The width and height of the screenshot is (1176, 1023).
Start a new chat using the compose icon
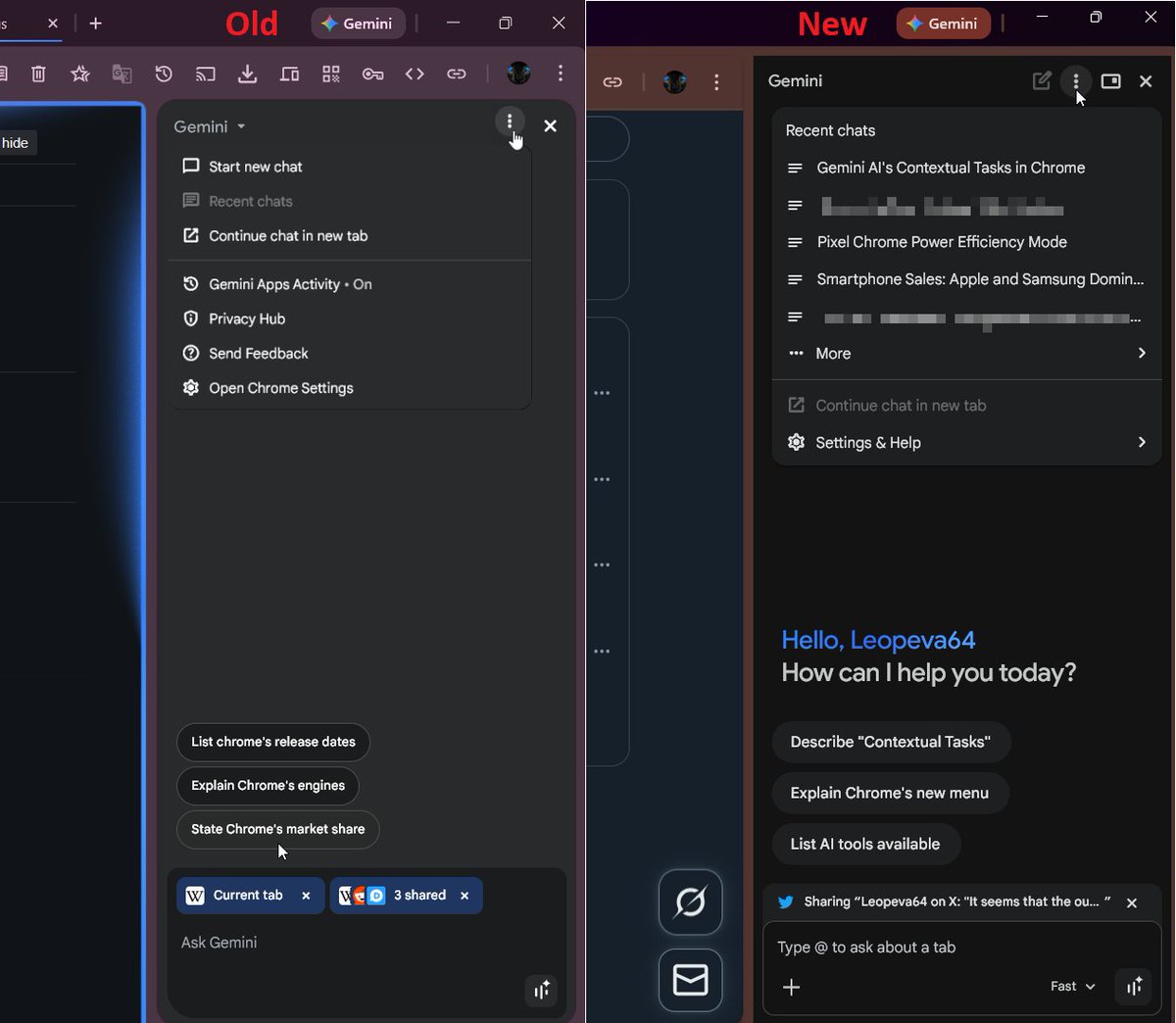coord(1041,81)
